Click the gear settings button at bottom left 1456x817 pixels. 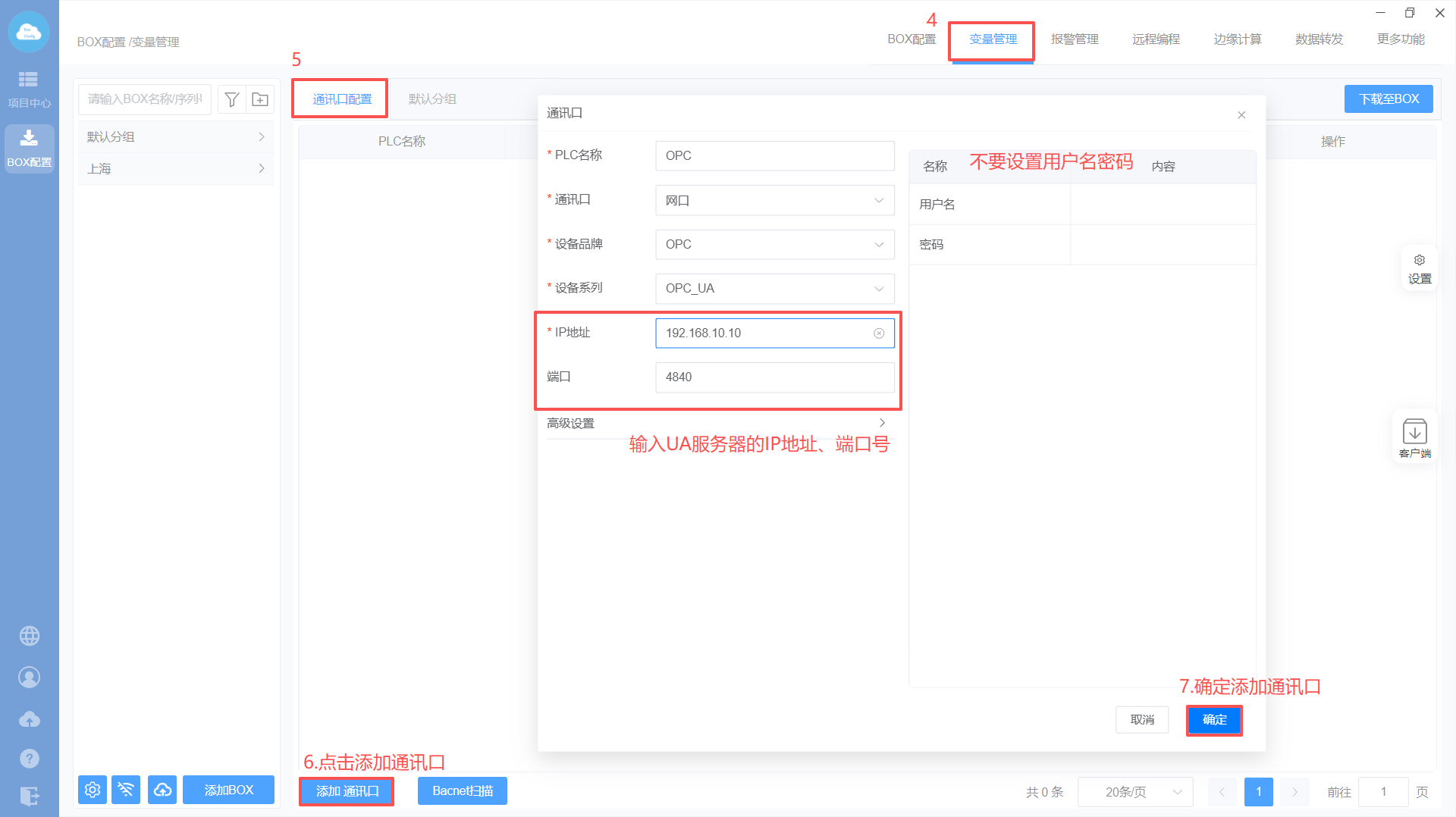pyautogui.click(x=93, y=790)
